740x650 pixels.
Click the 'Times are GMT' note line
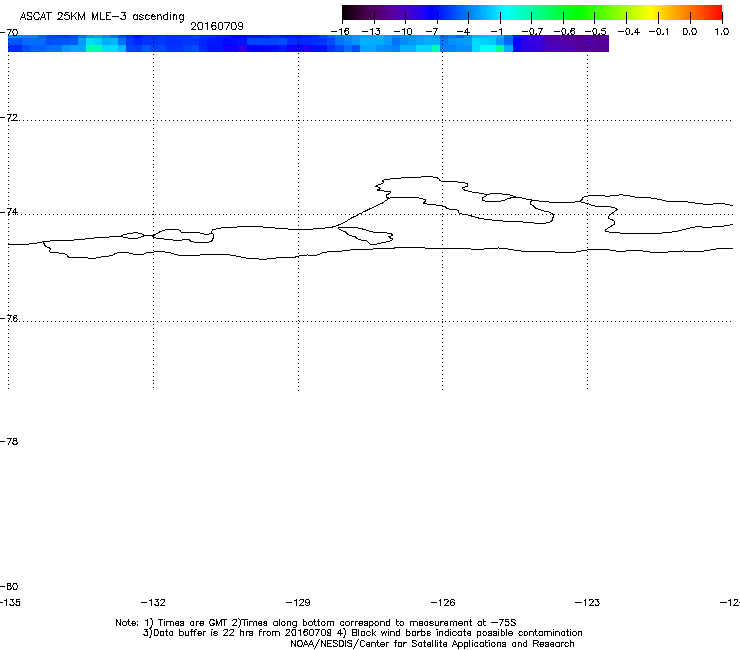coord(316,623)
